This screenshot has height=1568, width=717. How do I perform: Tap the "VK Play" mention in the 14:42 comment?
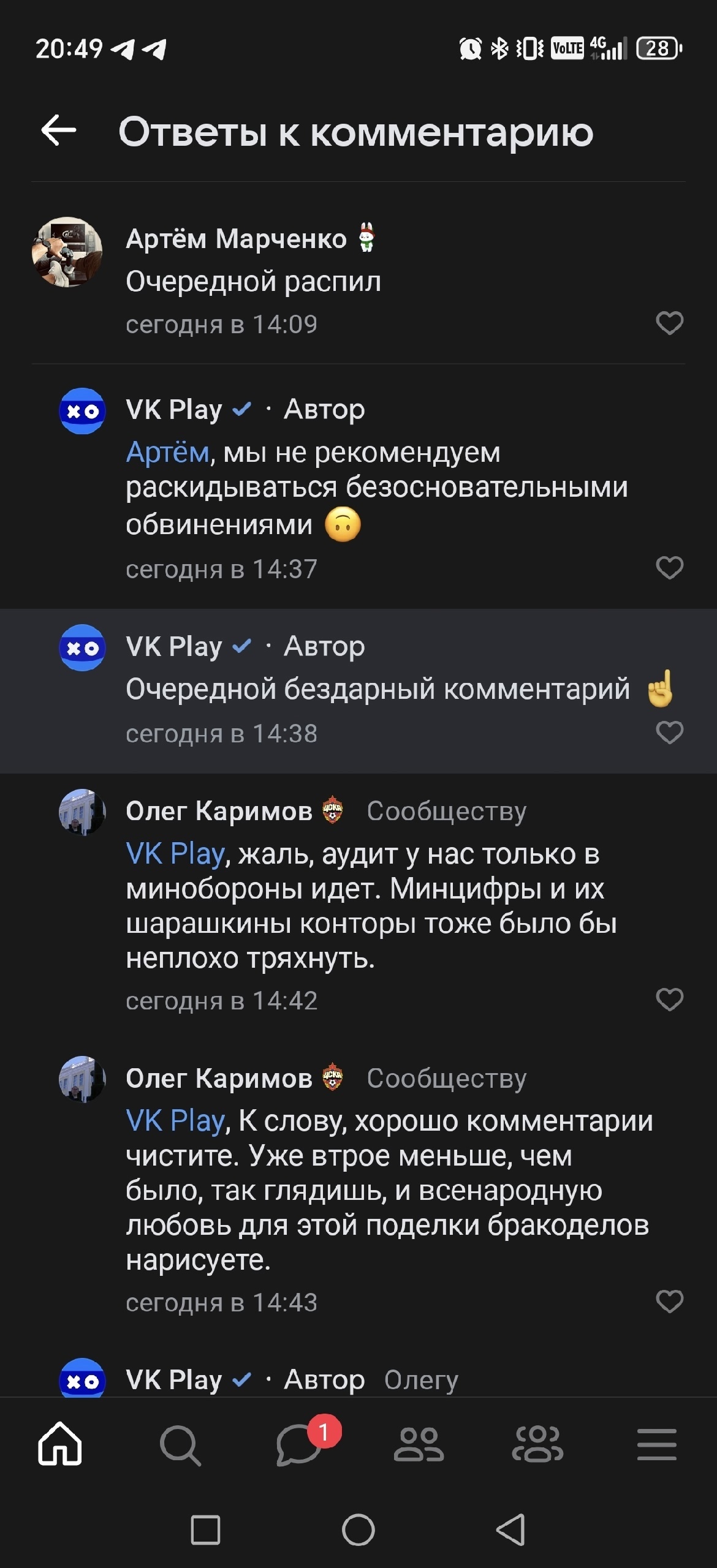coord(175,854)
